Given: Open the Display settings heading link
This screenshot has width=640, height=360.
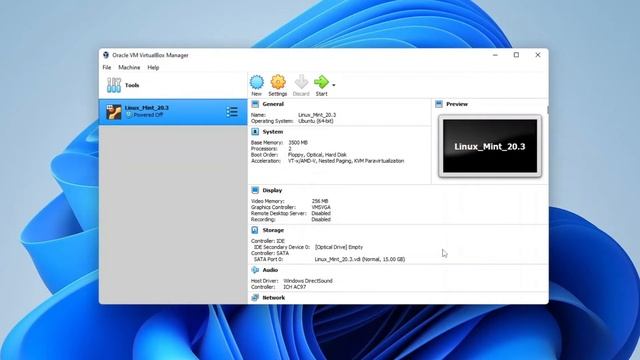Looking at the screenshot, I should click(x=272, y=190).
